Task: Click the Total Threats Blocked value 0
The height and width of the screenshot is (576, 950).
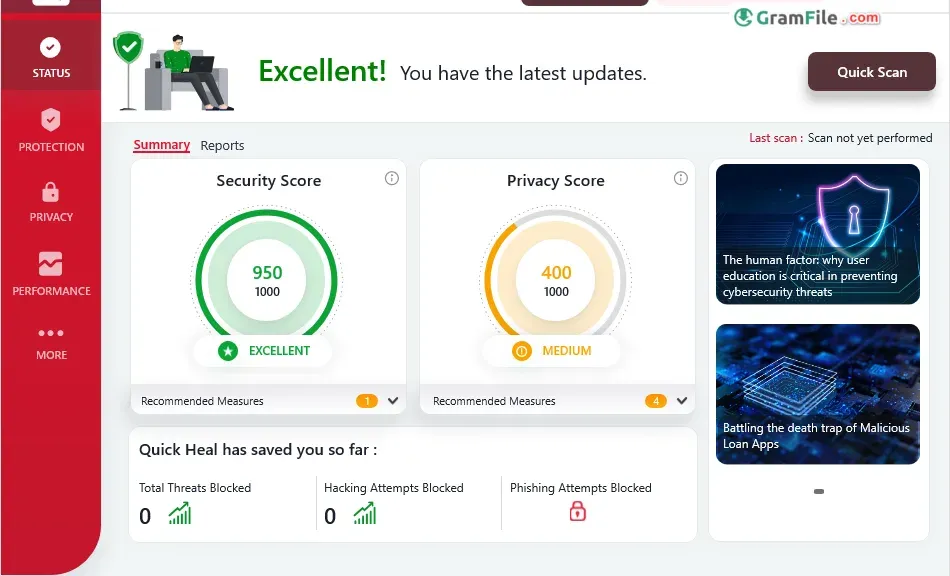Action: [x=145, y=516]
